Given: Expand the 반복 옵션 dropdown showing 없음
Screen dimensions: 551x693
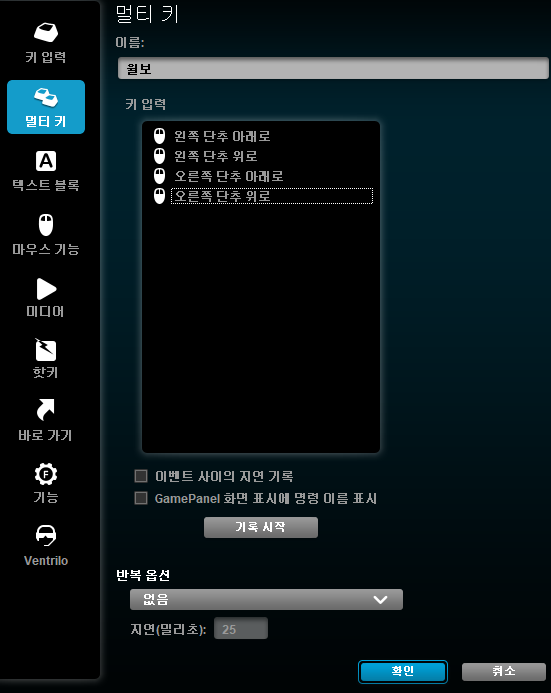Looking at the screenshot, I should click(266, 599).
